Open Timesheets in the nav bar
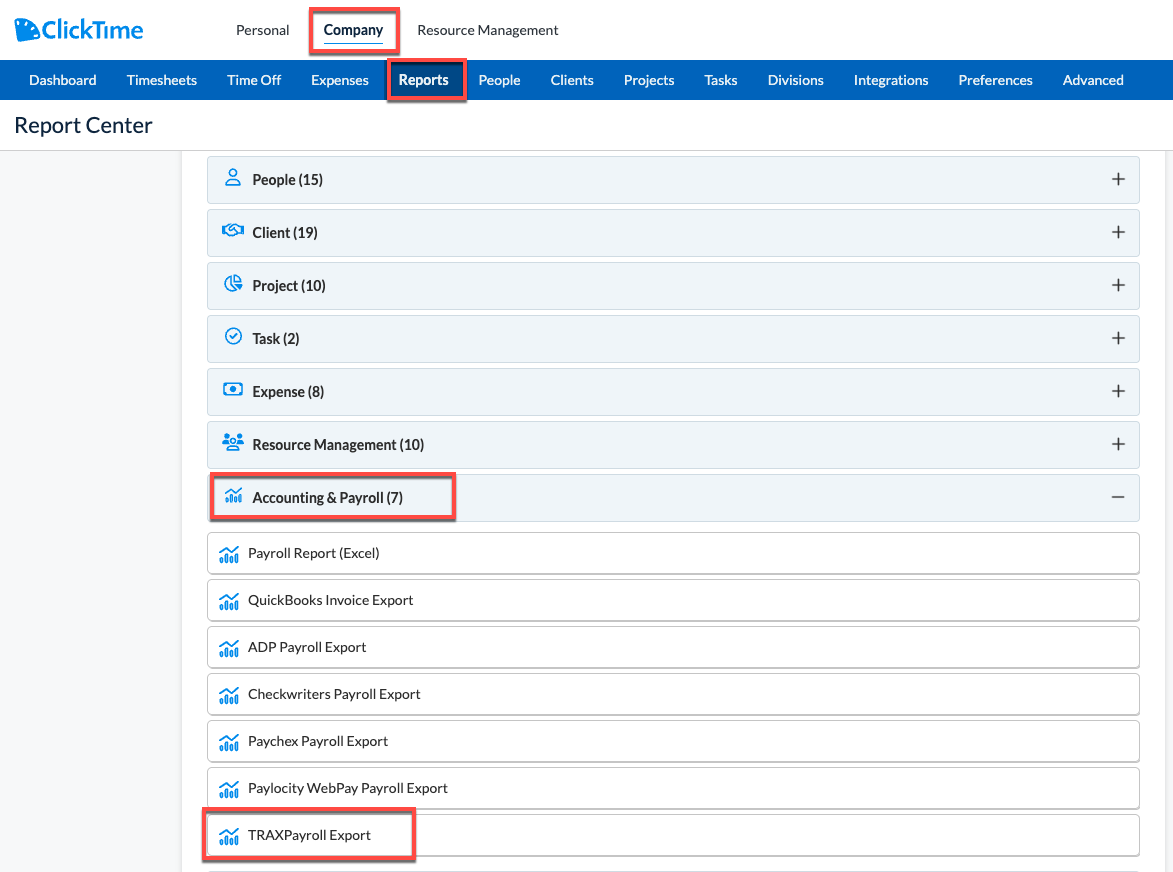Screen dimensions: 1173x872 pos(162,80)
